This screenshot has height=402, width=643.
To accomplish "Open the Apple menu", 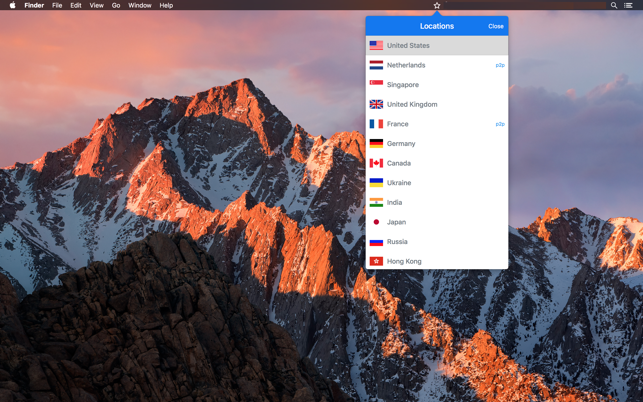I will pos(12,6).
